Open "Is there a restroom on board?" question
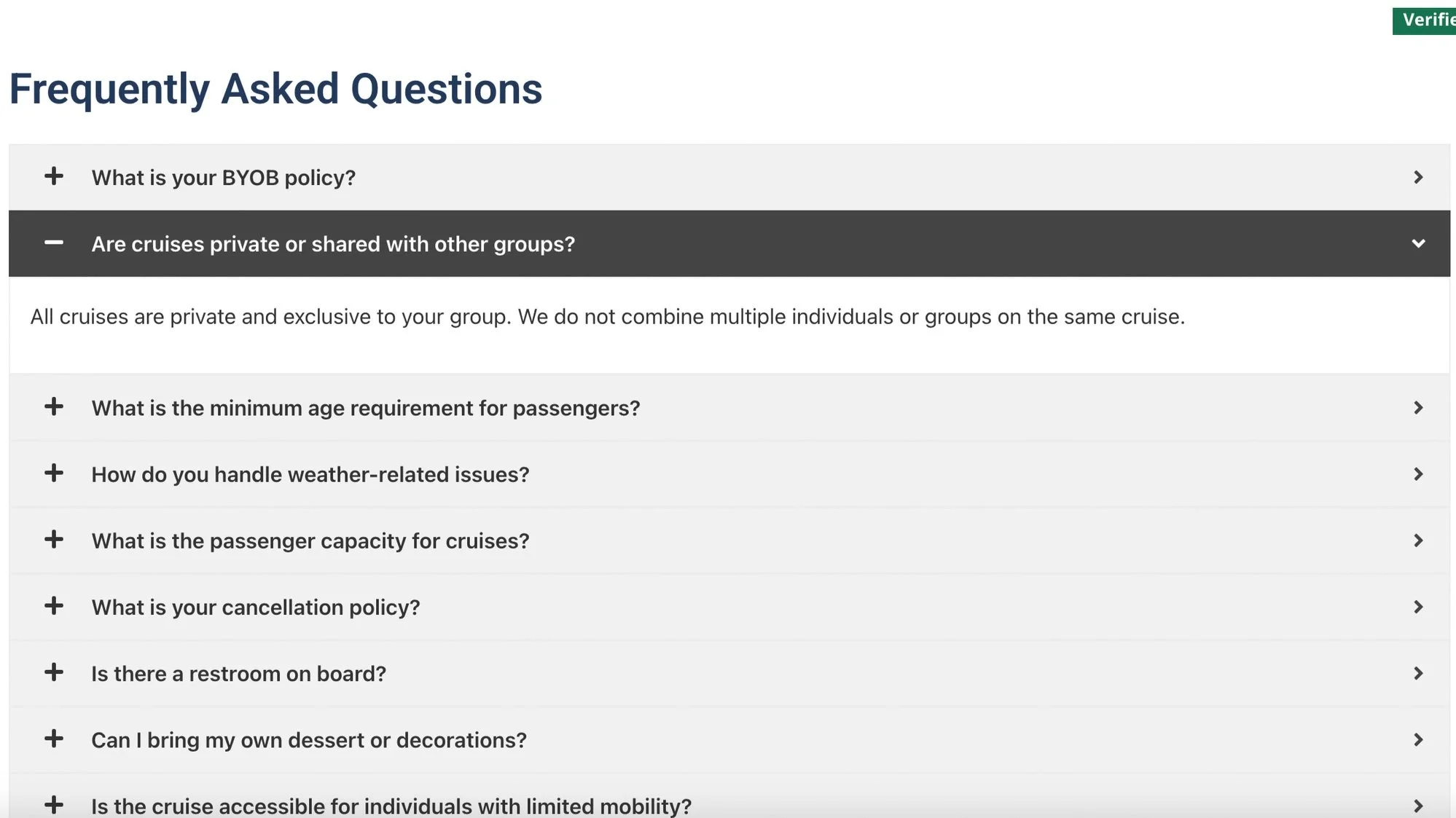Viewport: 1456px width, 818px height. [238, 674]
